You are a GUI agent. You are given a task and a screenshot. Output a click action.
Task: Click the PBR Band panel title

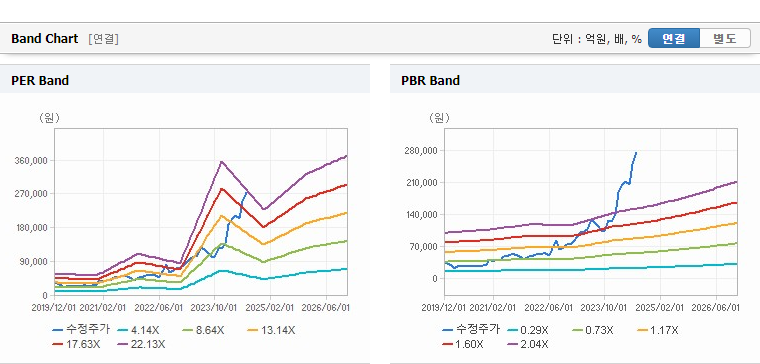point(430,80)
